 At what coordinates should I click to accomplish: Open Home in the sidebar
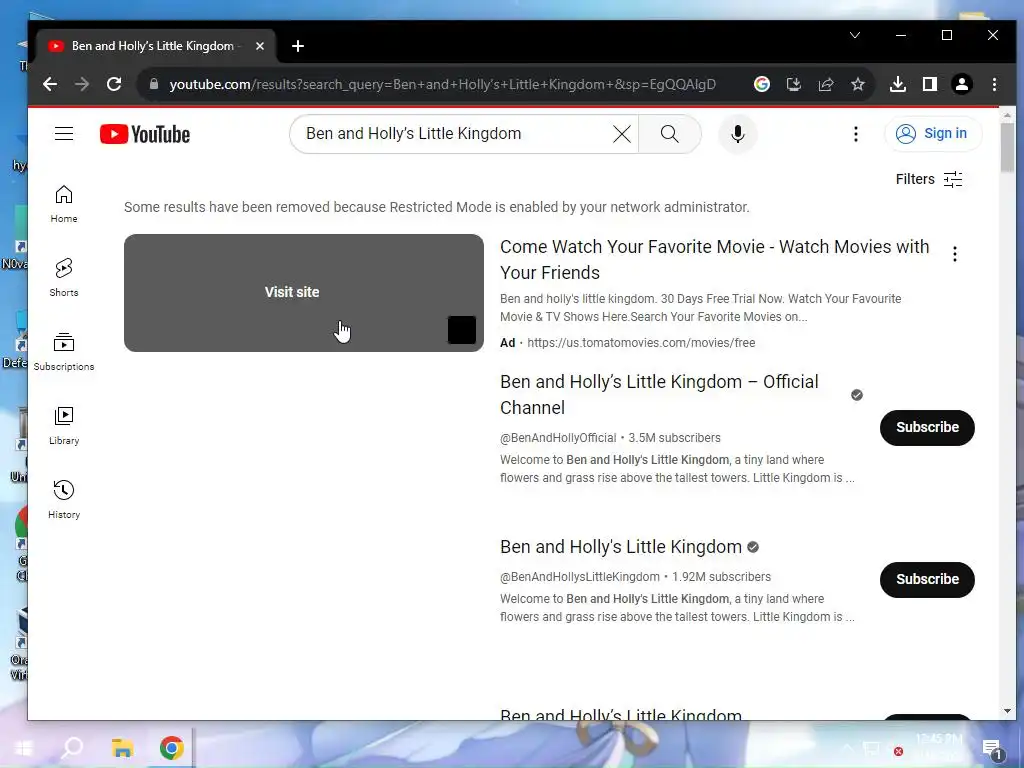pyautogui.click(x=64, y=204)
